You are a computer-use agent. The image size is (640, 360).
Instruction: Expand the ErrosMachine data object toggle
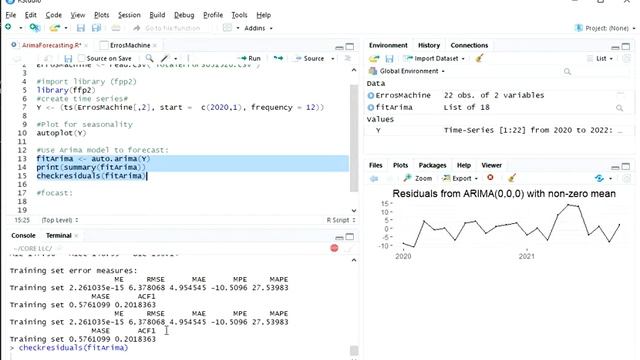pos(371,96)
